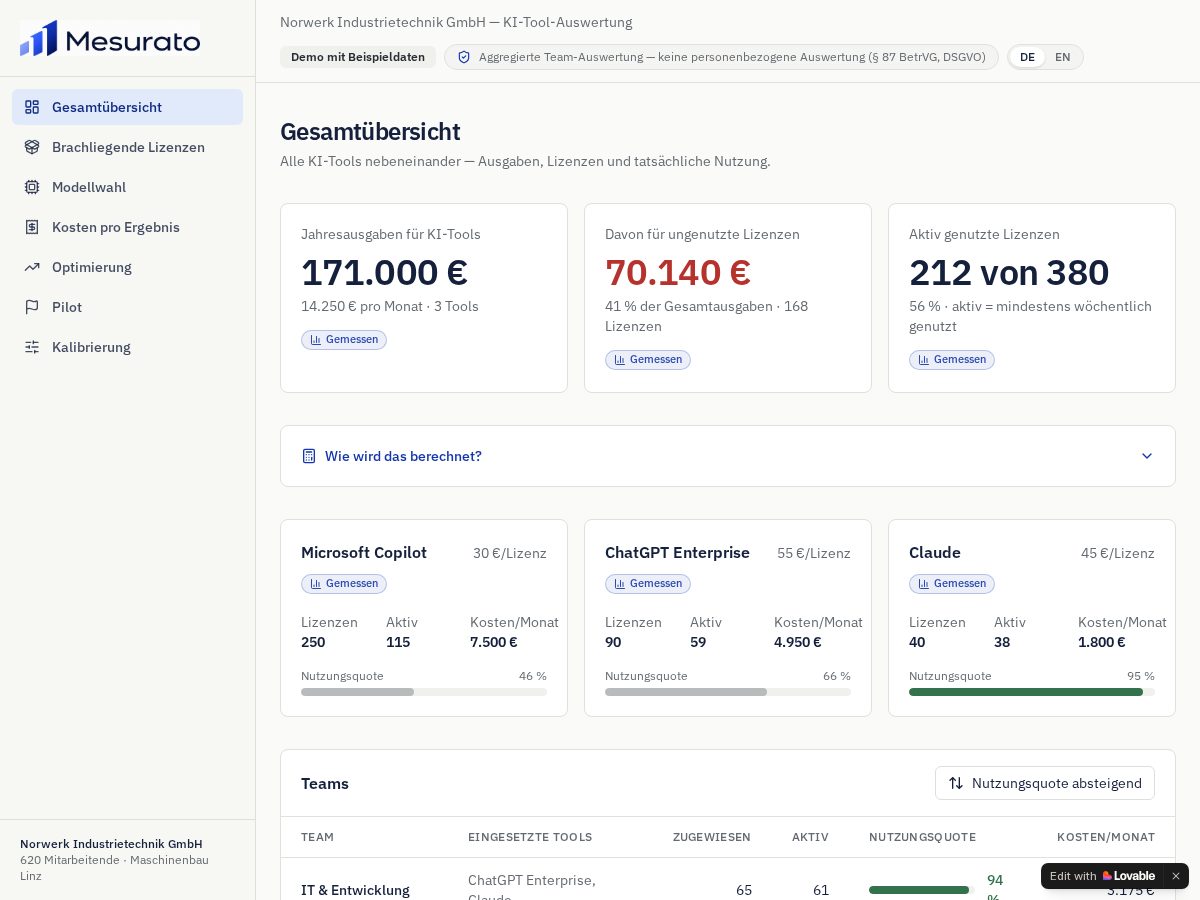Click the Optimierung trend arrow icon
Screen dimensions: 1200x900
tap(32, 267)
